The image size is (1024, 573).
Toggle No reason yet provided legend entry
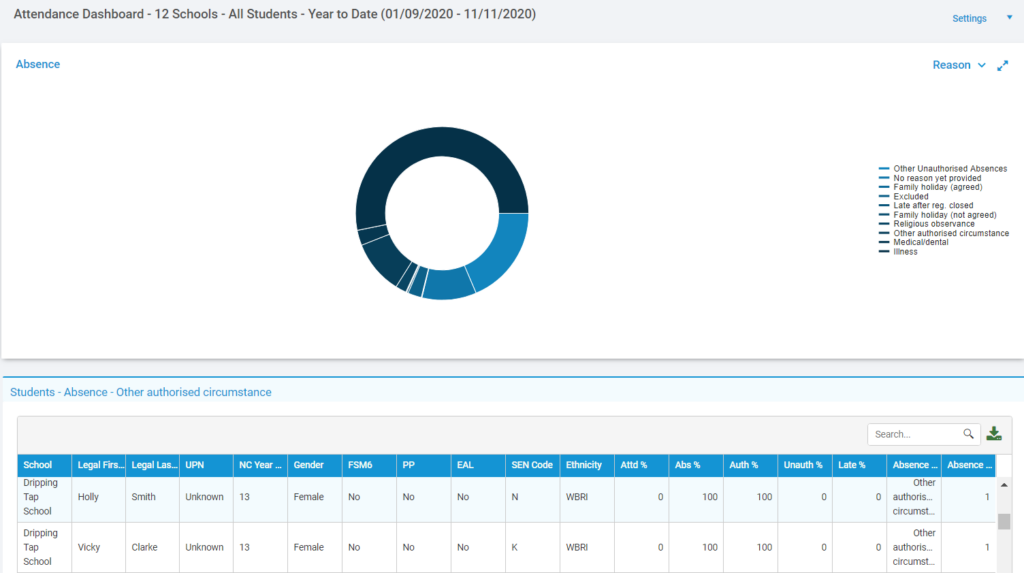929,178
